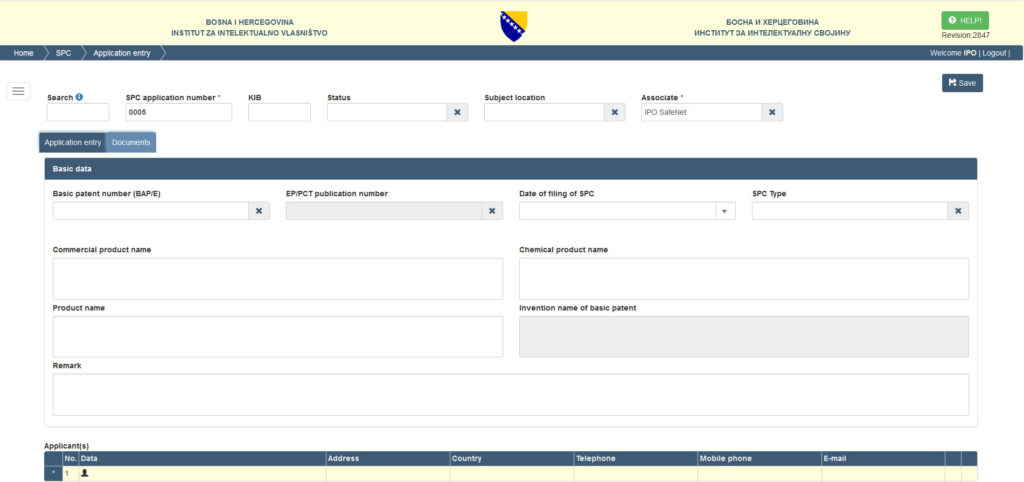Click the Country column header
Image resolution: width=1024 pixels, height=482 pixels.
tap(512, 458)
